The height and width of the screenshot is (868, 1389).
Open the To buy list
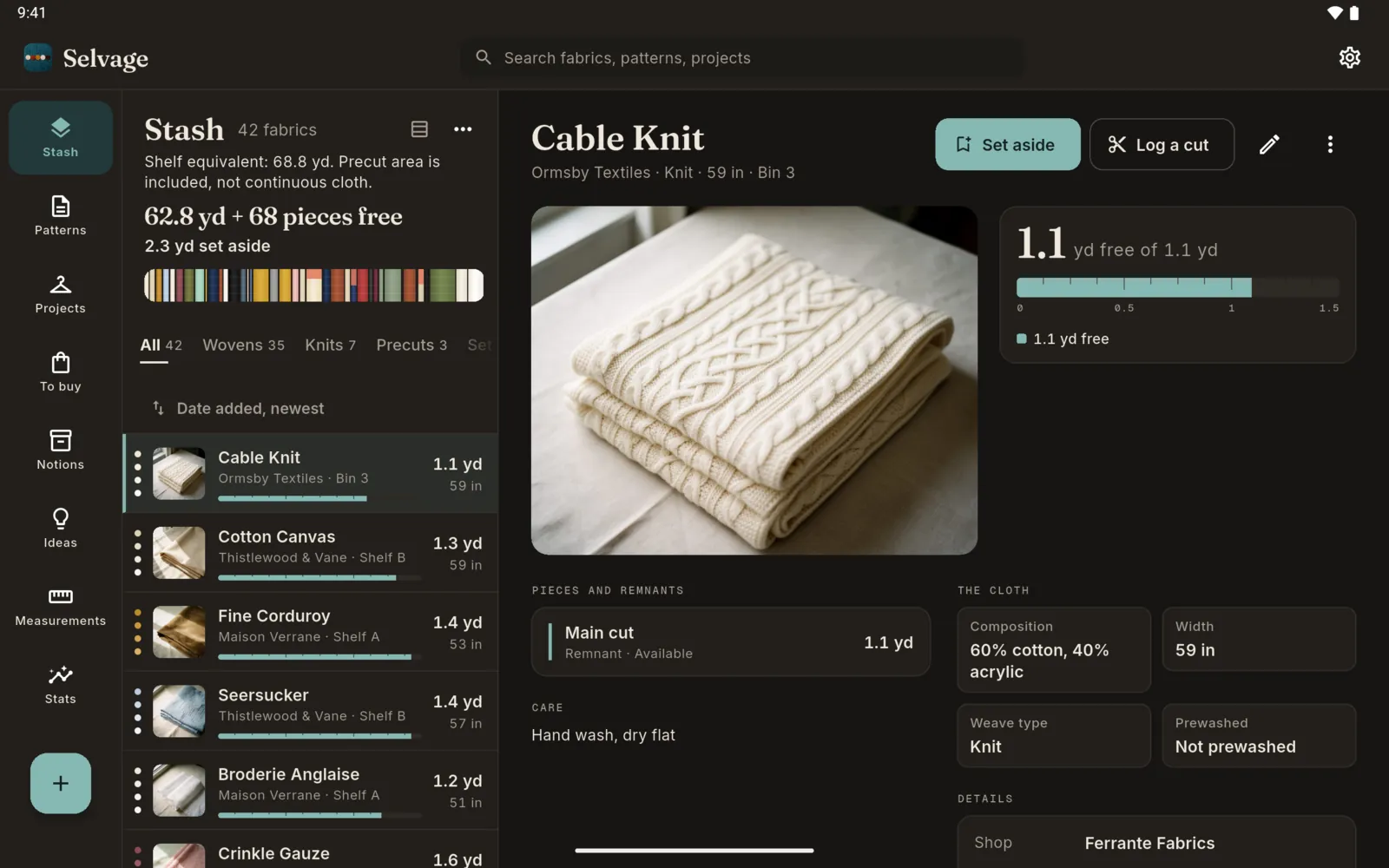point(61,372)
